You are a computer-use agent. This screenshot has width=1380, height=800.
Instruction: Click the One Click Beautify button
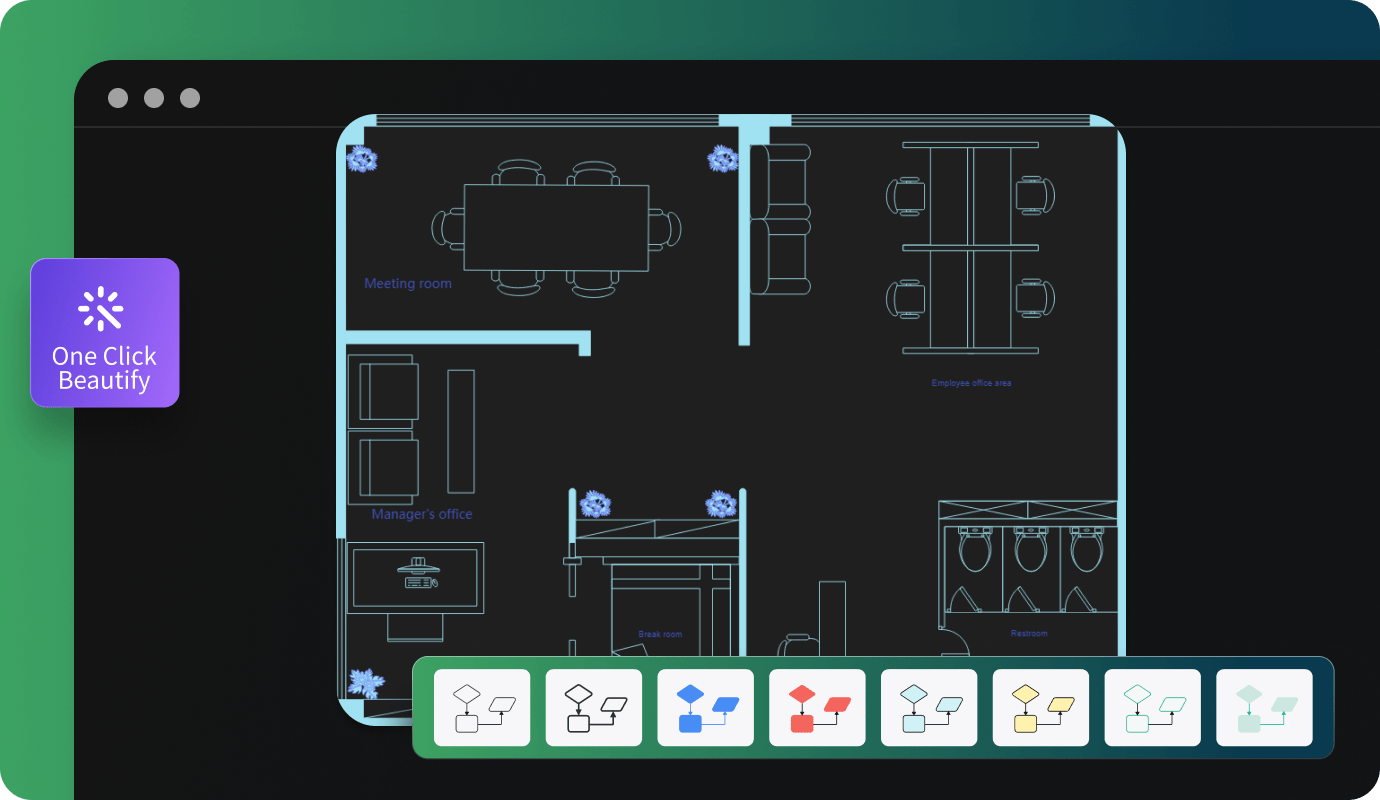point(105,333)
